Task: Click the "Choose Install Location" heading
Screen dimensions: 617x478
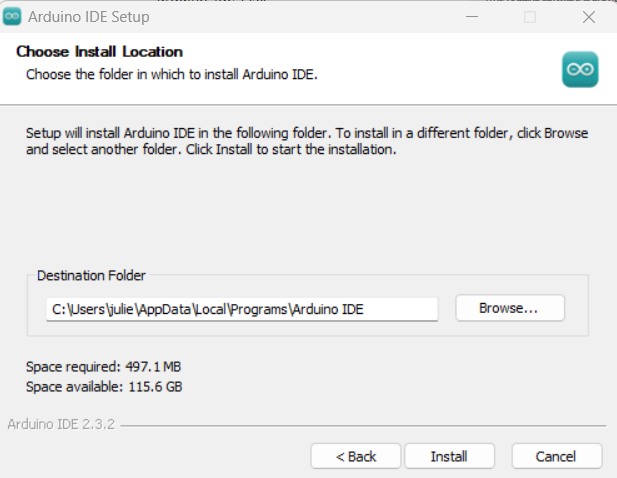Action: pyautogui.click(x=99, y=52)
